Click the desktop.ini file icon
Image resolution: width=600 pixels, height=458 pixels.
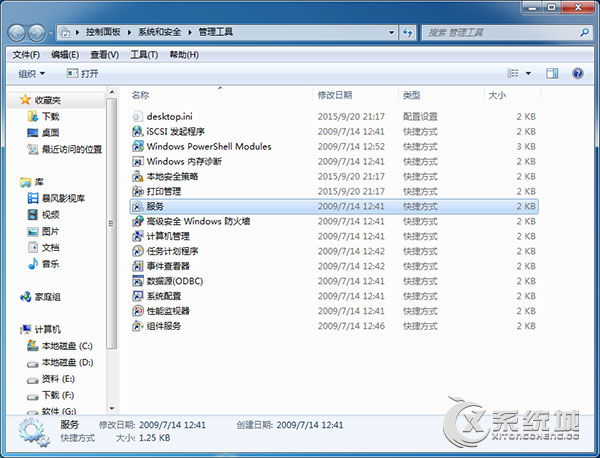137,117
